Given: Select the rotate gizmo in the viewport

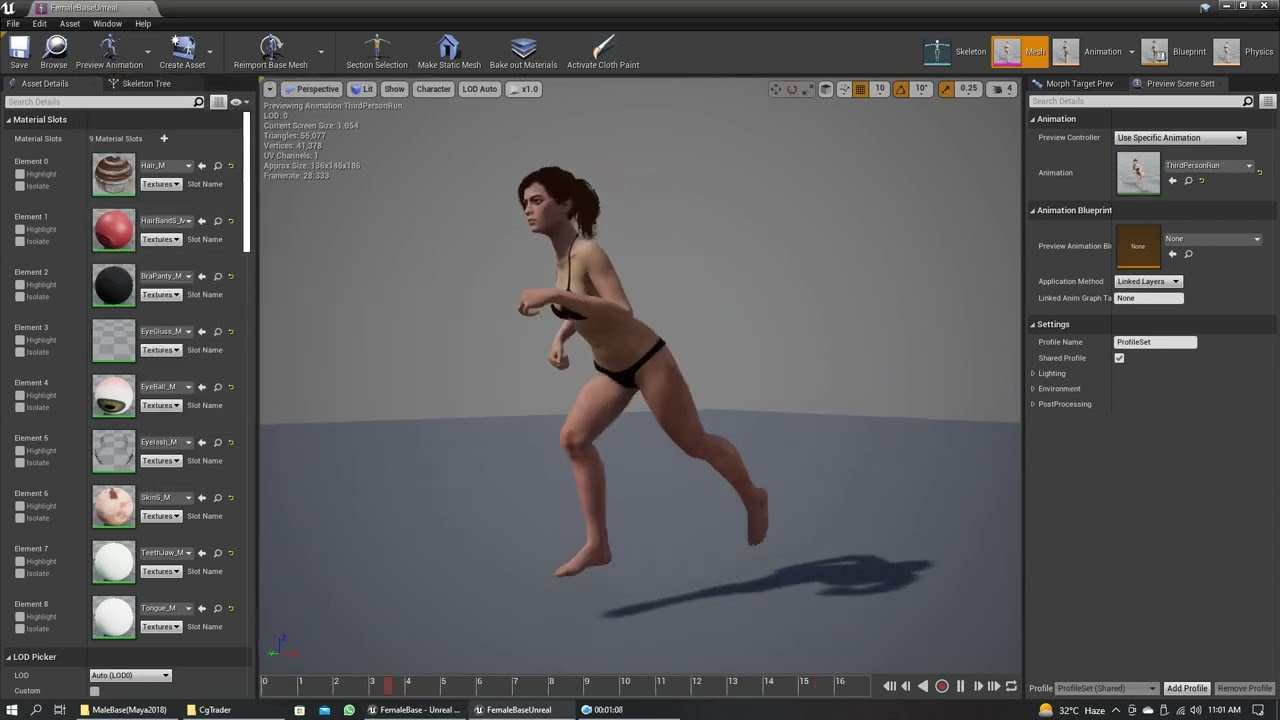Looking at the screenshot, I should pos(792,89).
